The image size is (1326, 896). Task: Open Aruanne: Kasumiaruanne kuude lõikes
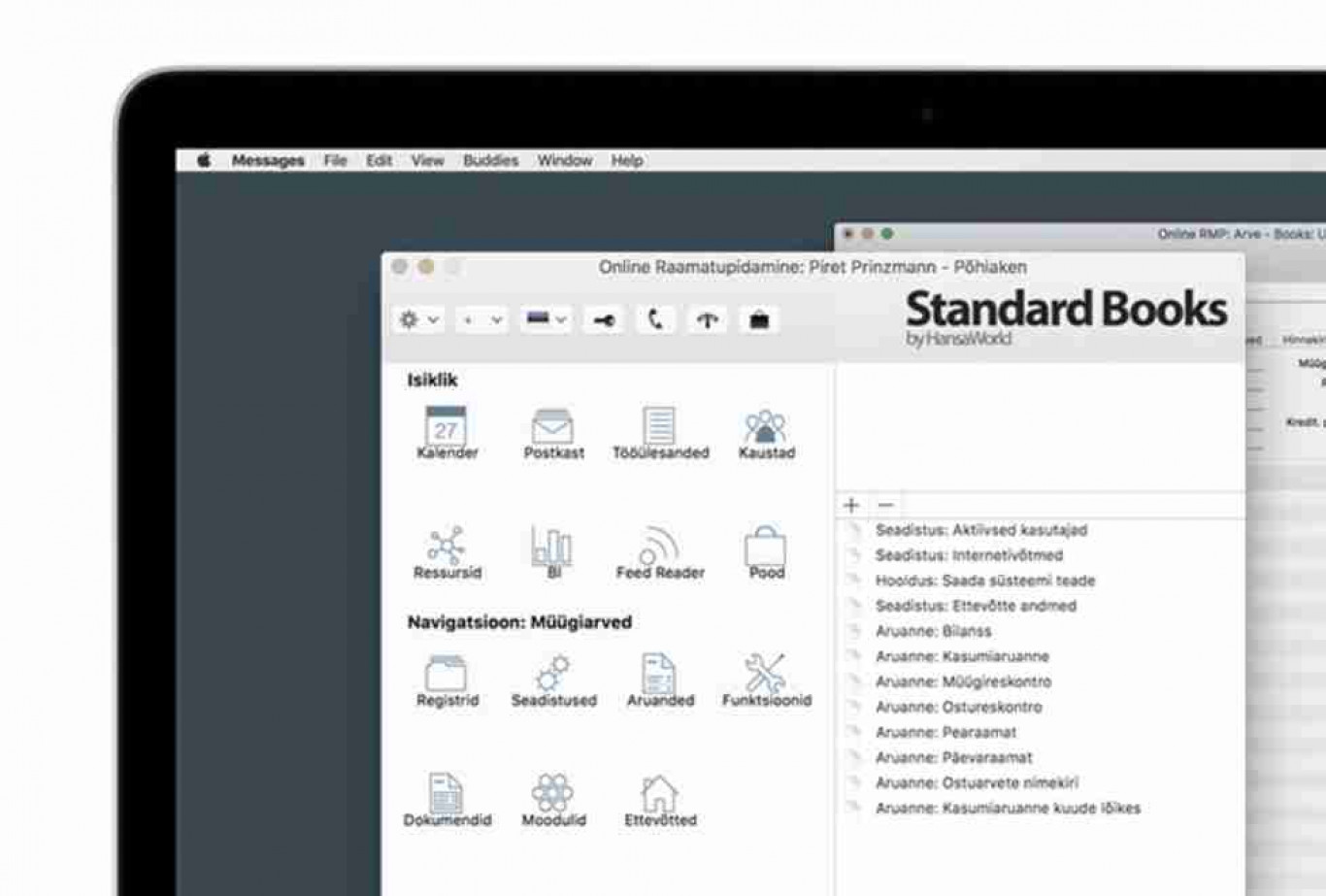pyautogui.click(x=1008, y=808)
